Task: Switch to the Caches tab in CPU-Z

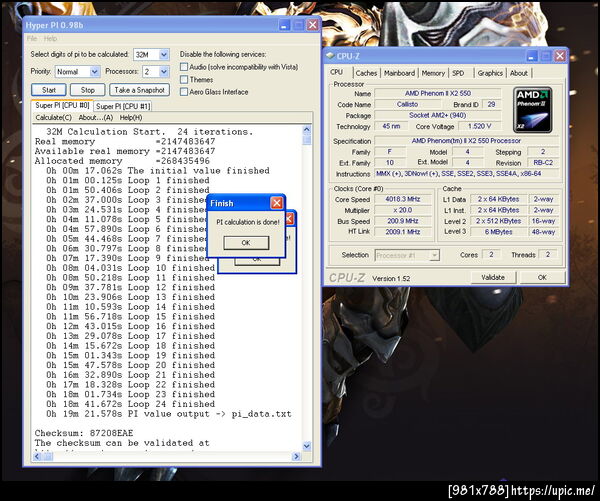Action: [x=366, y=73]
